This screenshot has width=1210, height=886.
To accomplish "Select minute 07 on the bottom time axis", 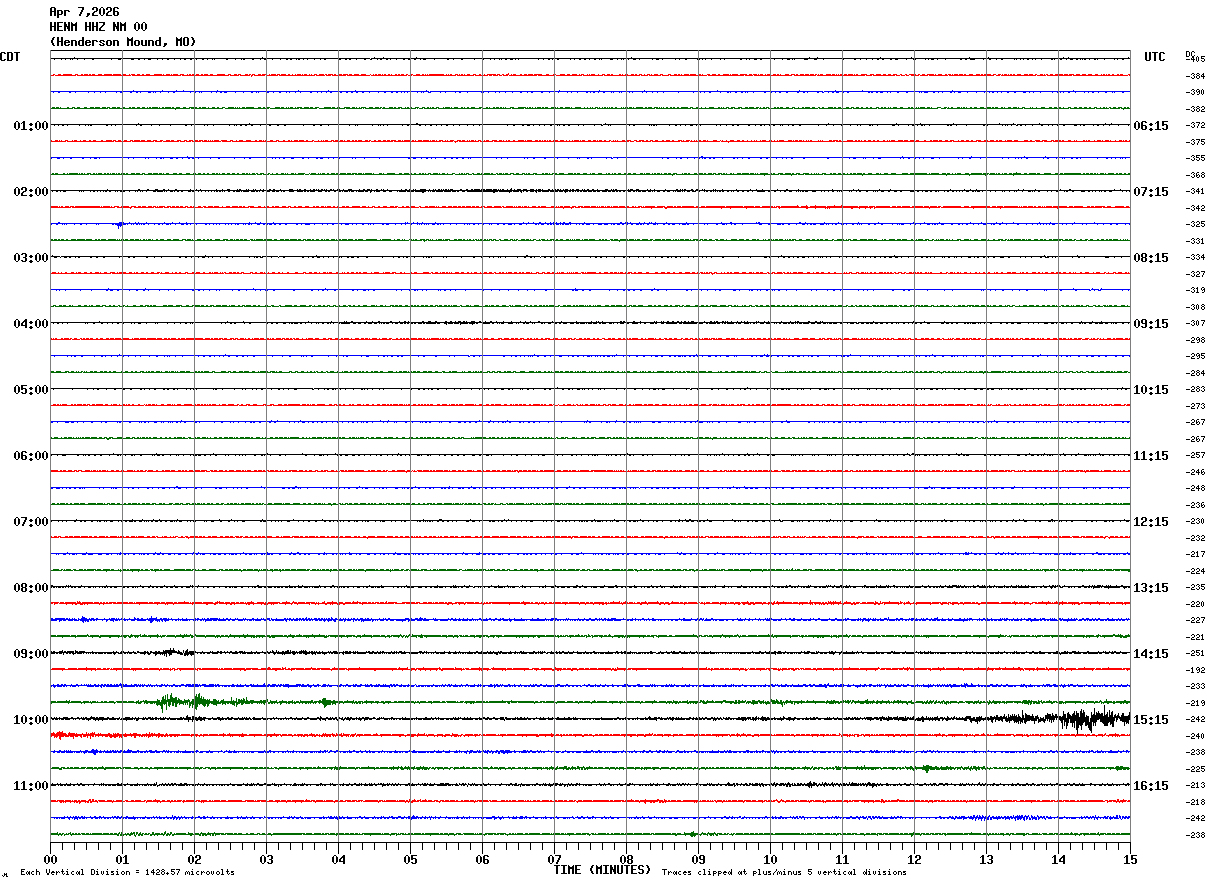I will (554, 859).
